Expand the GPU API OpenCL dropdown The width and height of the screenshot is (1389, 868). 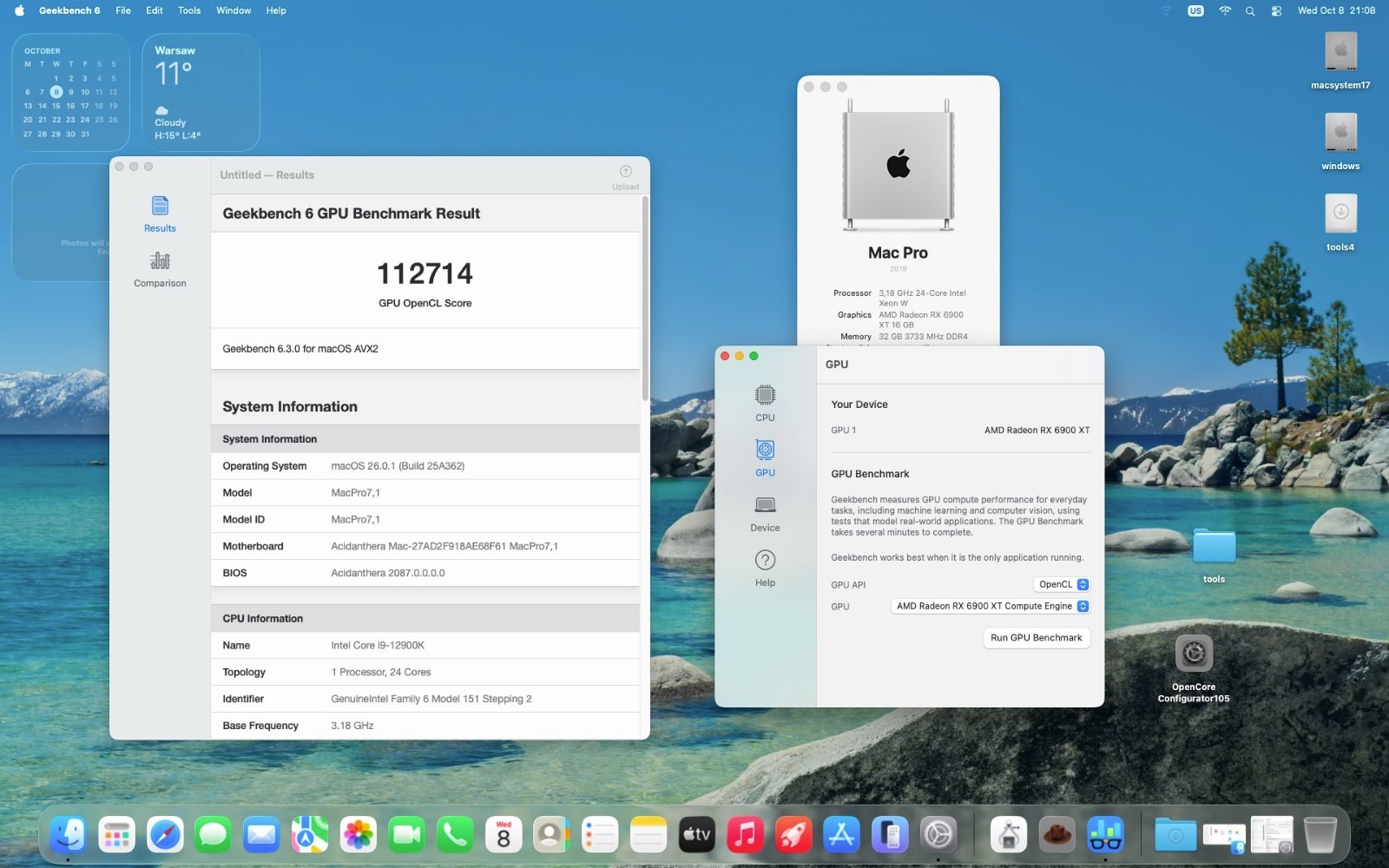[1061, 584]
